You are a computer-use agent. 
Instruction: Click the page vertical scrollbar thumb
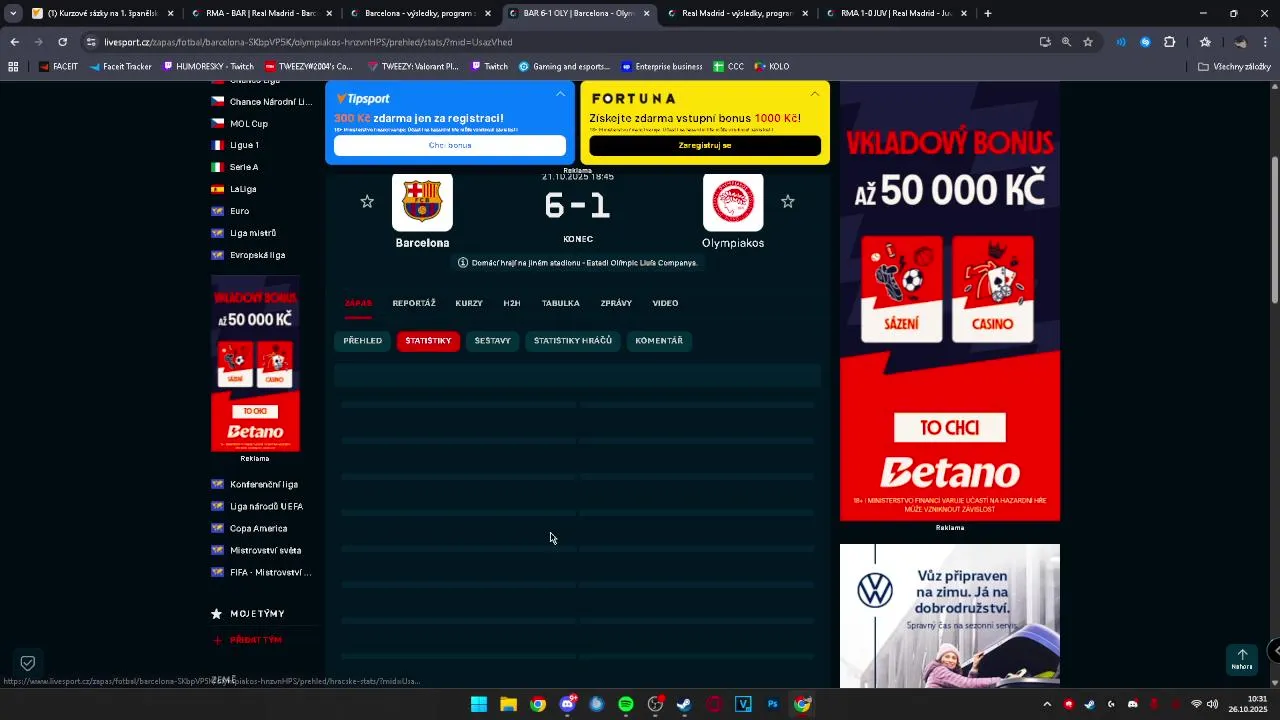tap(1274, 230)
